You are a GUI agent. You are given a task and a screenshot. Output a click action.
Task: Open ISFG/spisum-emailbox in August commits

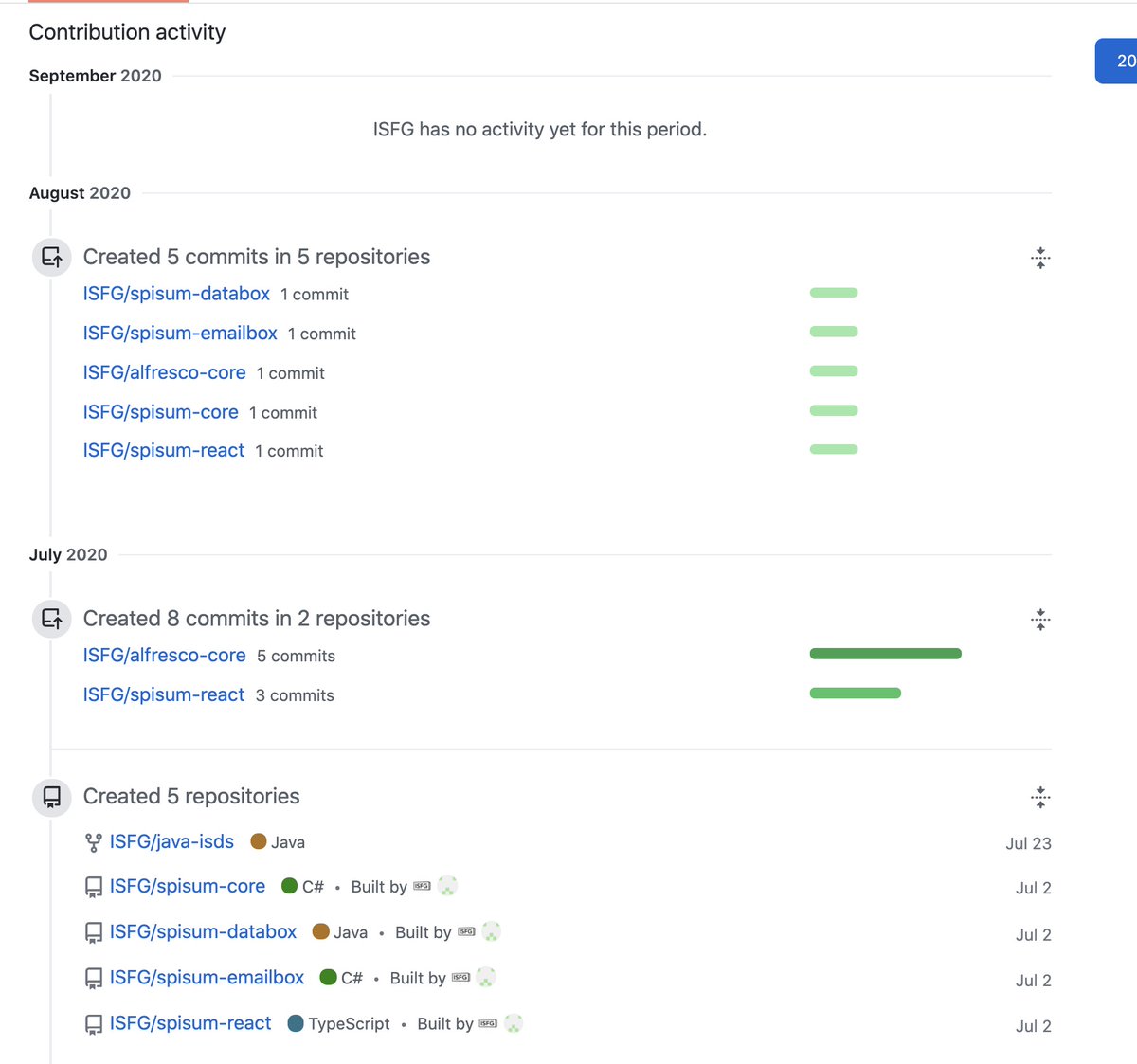pos(180,334)
